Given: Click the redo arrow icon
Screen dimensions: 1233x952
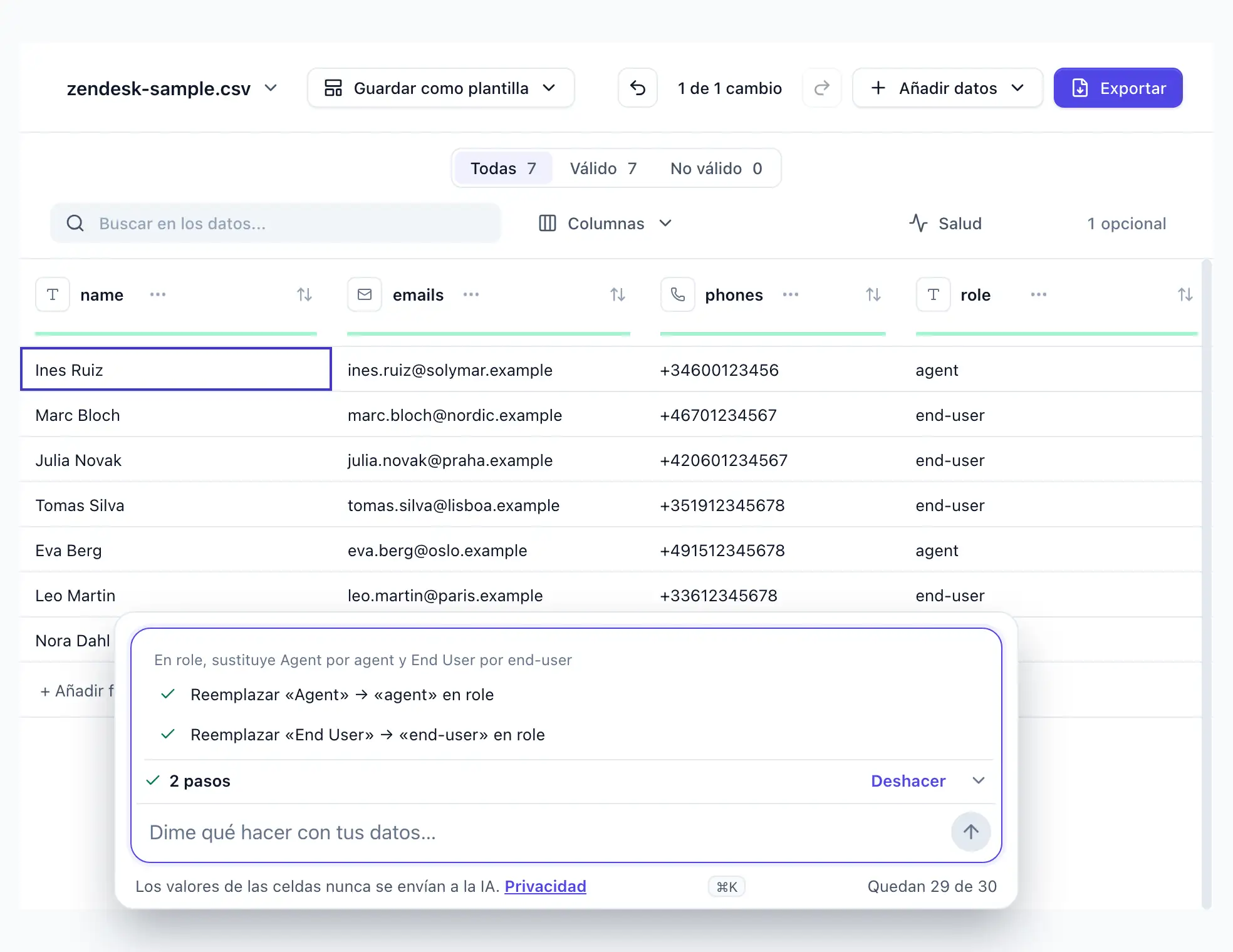Looking at the screenshot, I should 821,88.
